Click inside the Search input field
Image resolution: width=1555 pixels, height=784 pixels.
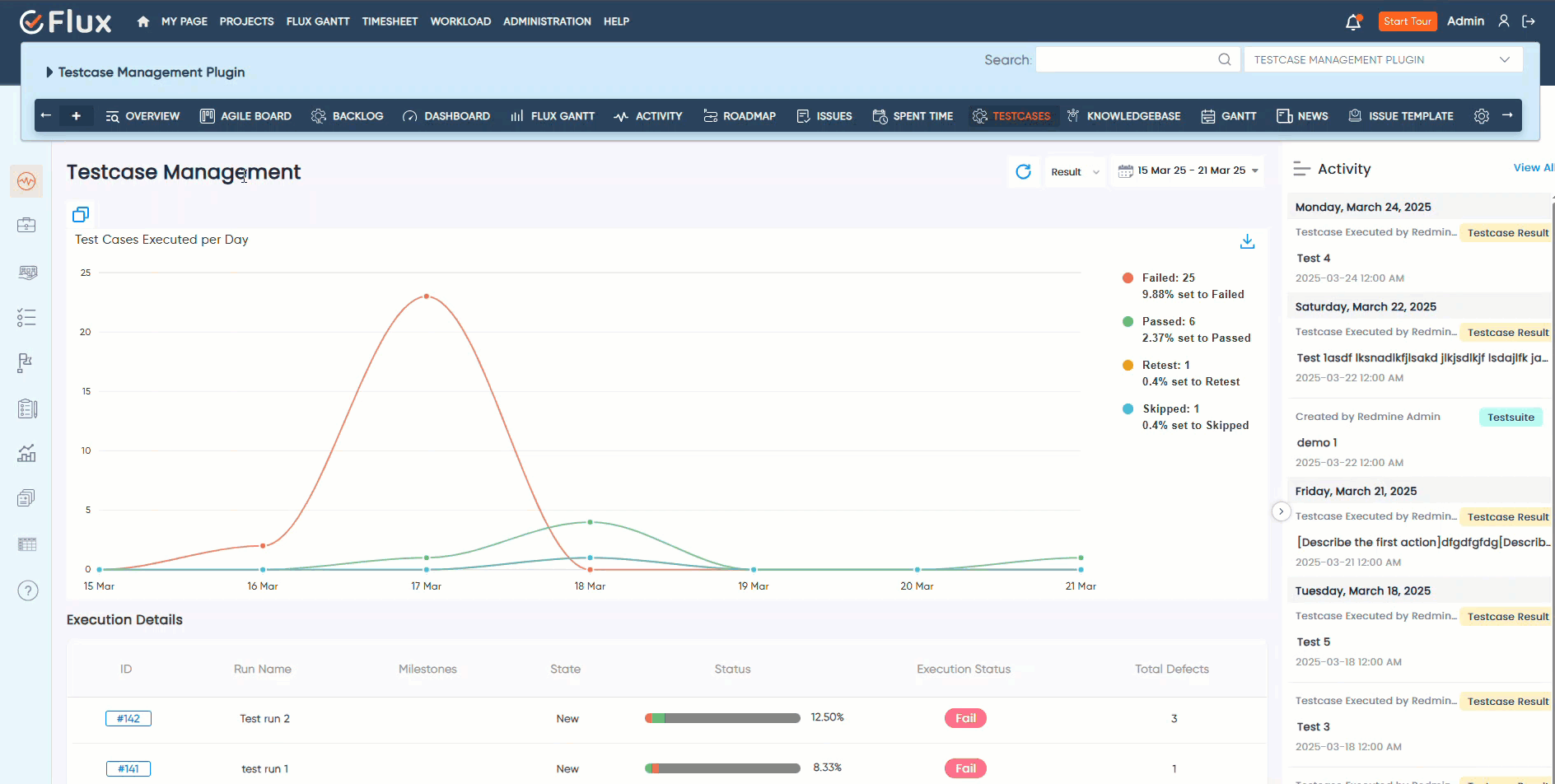pyautogui.click(x=1128, y=58)
